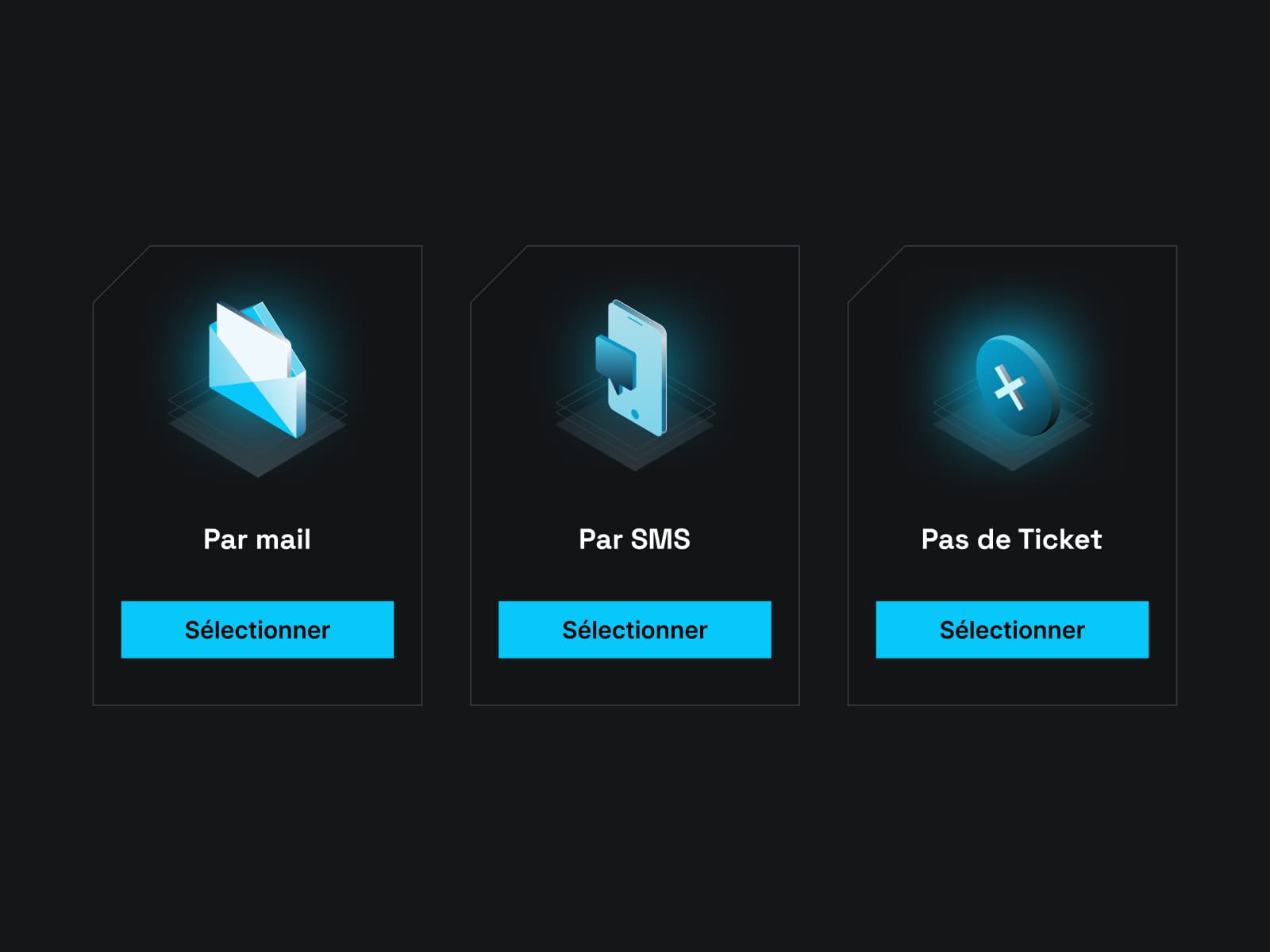Click the Pas de Ticket label
The image size is (1270, 952).
1011,539
